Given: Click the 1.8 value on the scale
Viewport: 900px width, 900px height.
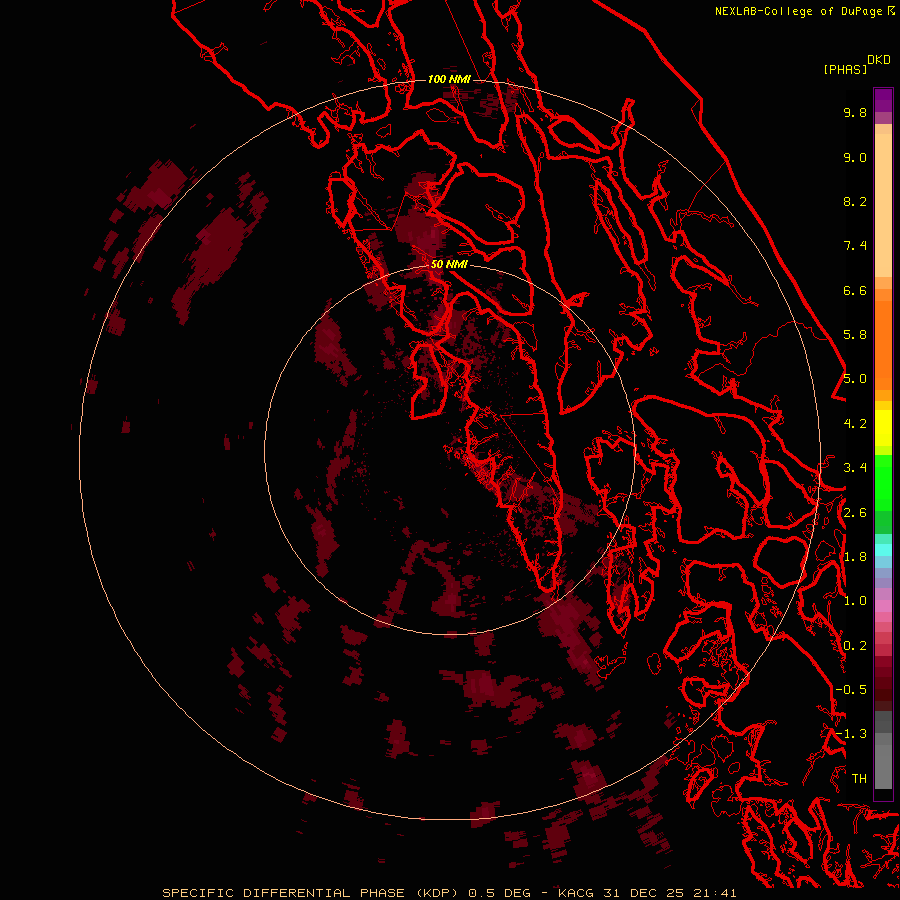Looking at the screenshot, I should [x=855, y=557].
